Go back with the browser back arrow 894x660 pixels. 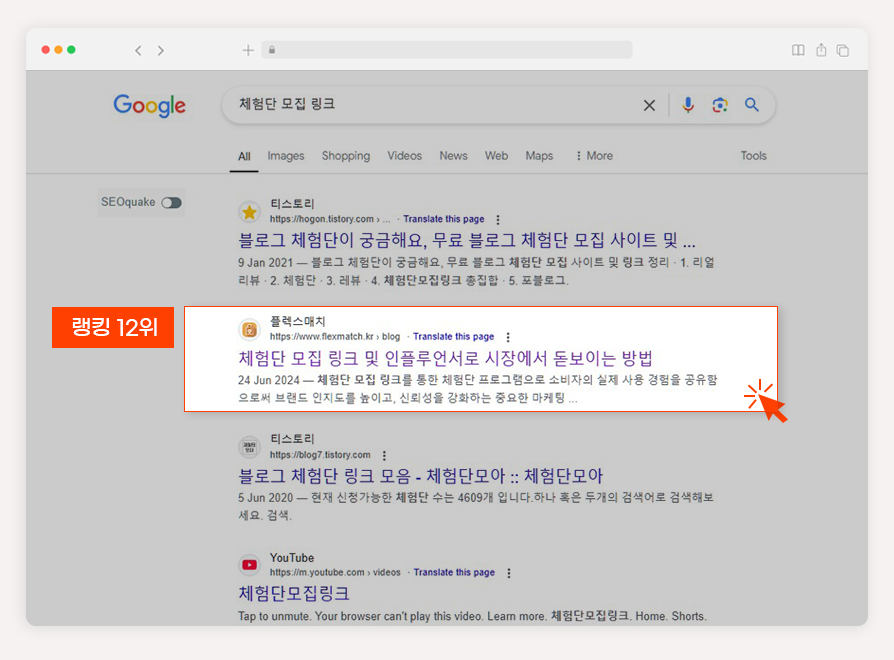point(138,50)
